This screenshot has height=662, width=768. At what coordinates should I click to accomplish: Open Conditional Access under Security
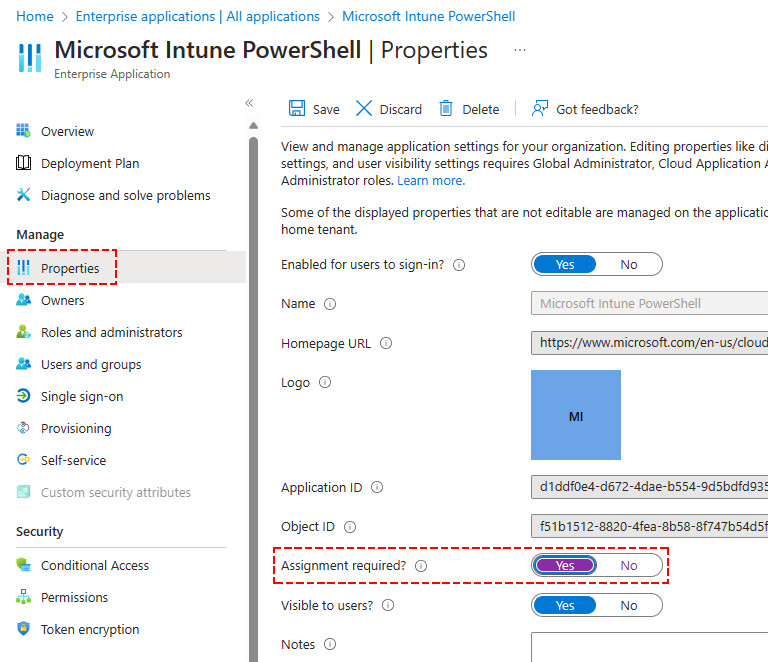click(95, 565)
